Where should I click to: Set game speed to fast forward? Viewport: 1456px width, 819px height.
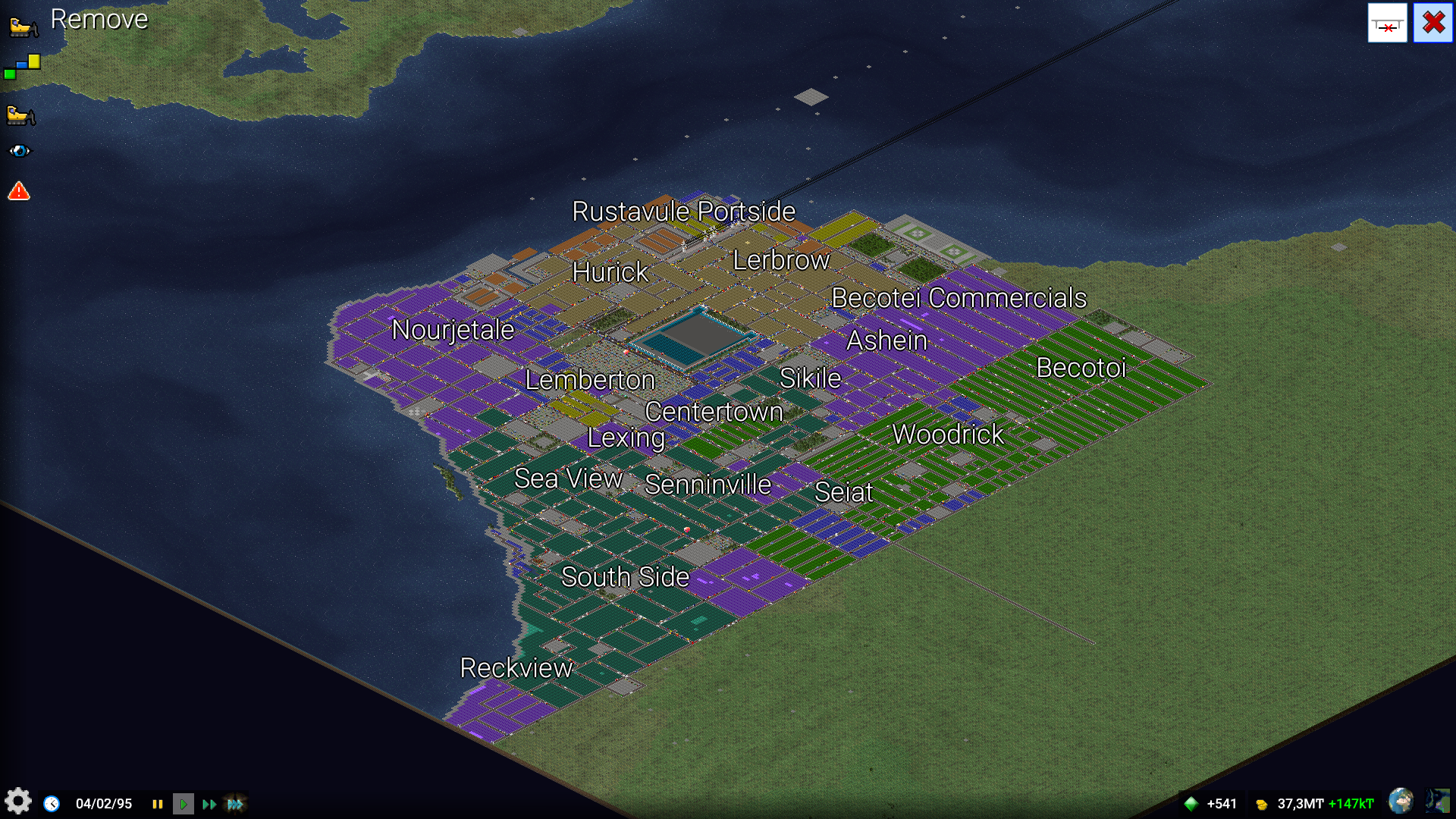(x=209, y=804)
